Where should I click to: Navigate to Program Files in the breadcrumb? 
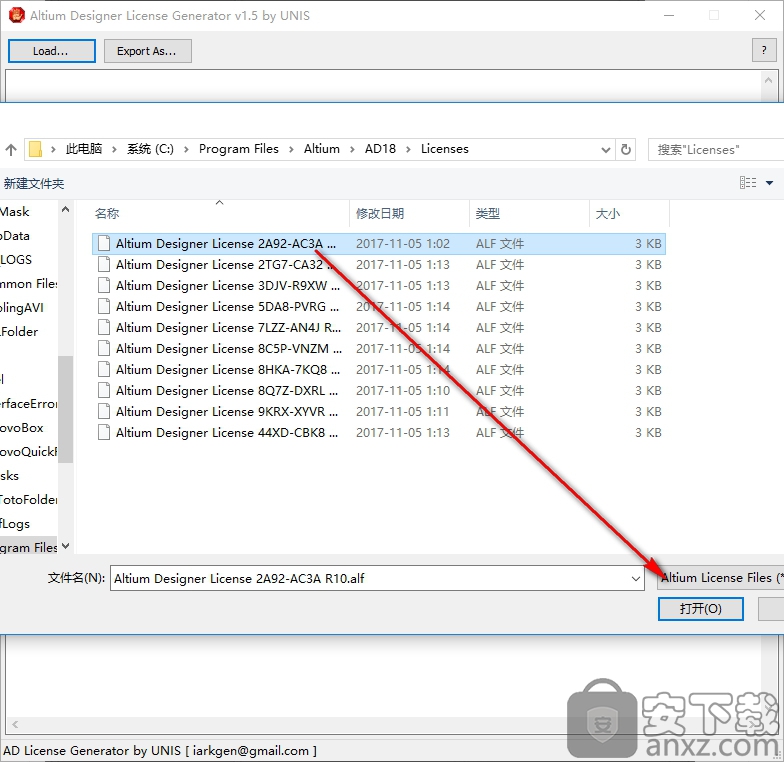click(238, 149)
